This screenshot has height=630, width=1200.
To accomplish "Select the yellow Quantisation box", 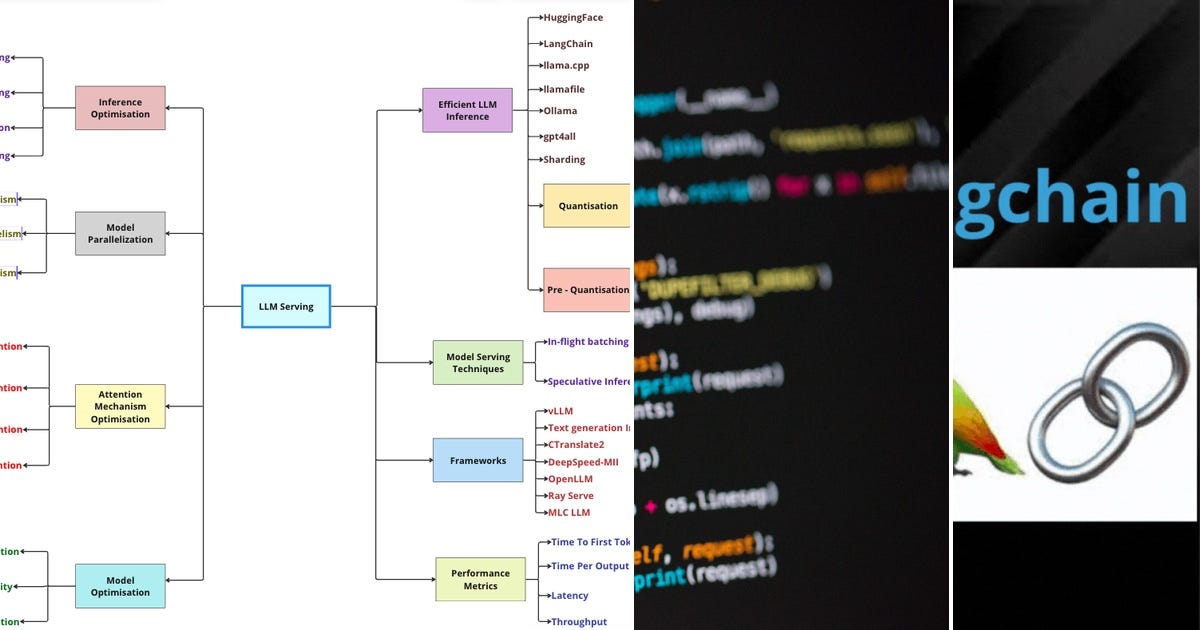I will tap(587, 206).
